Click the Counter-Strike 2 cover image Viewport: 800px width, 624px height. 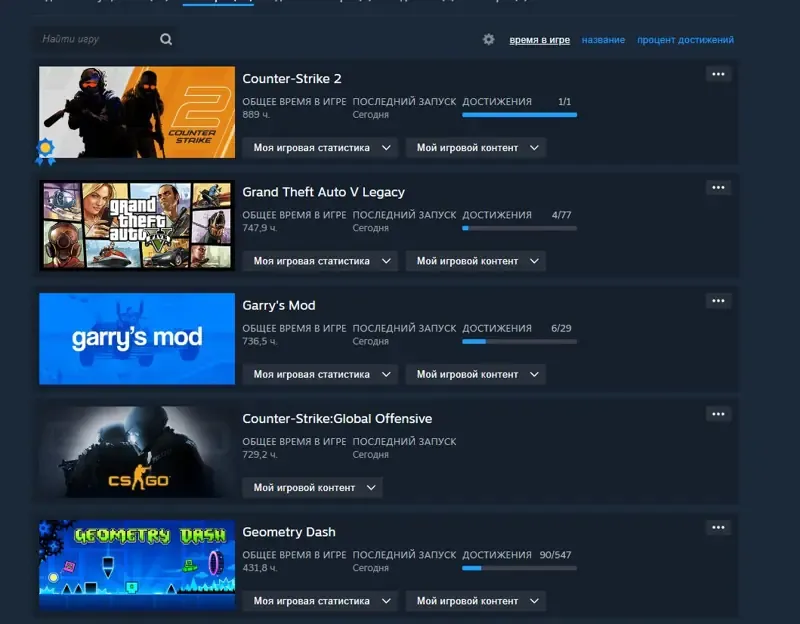(137, 112)
